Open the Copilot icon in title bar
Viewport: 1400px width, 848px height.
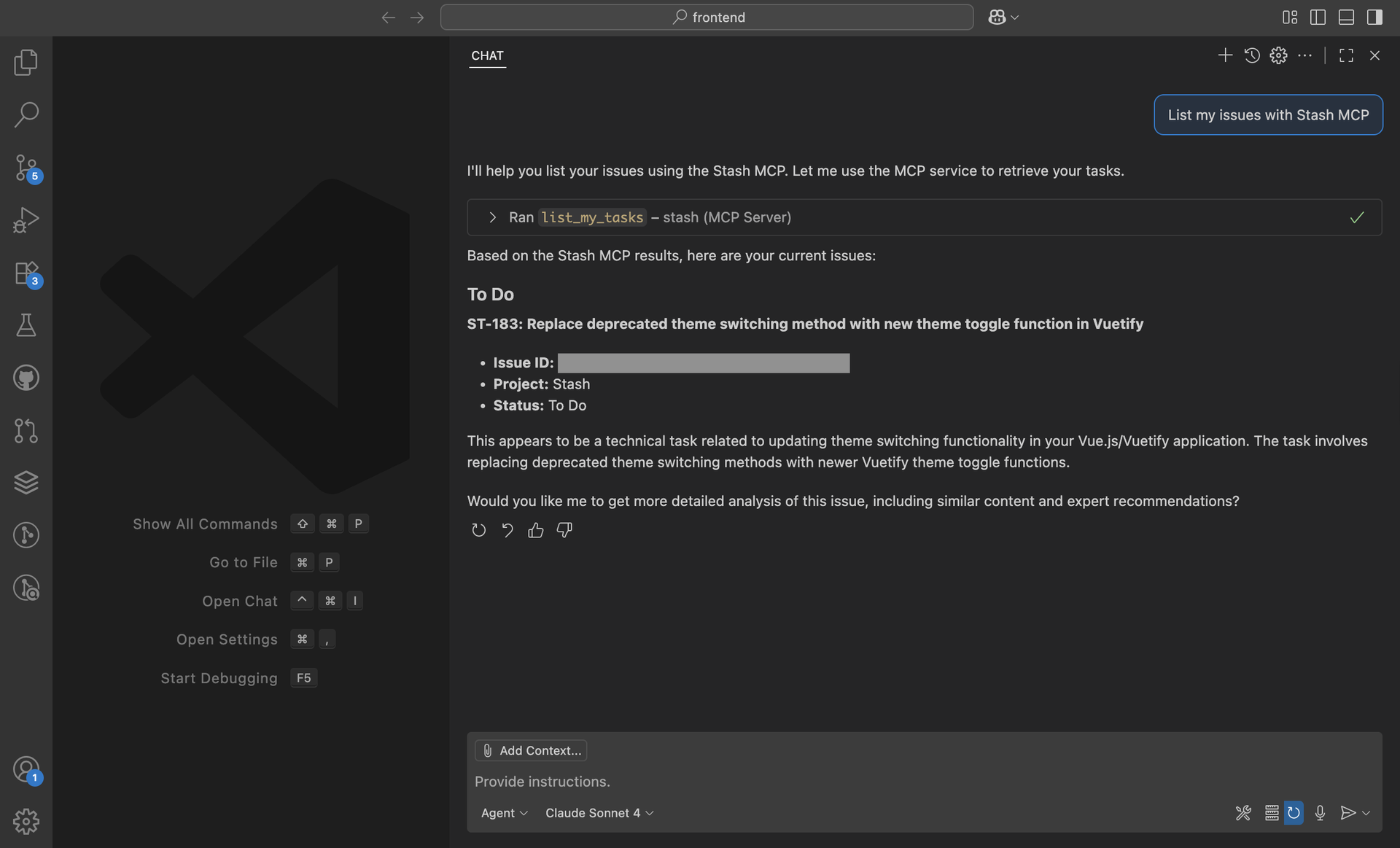(997, 17)
